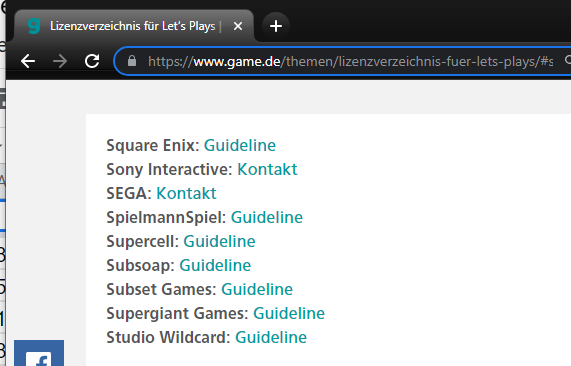Screen dimensions: 571x366
Task: Click the 'SEGA:' label text
Action: coord(129,193)
